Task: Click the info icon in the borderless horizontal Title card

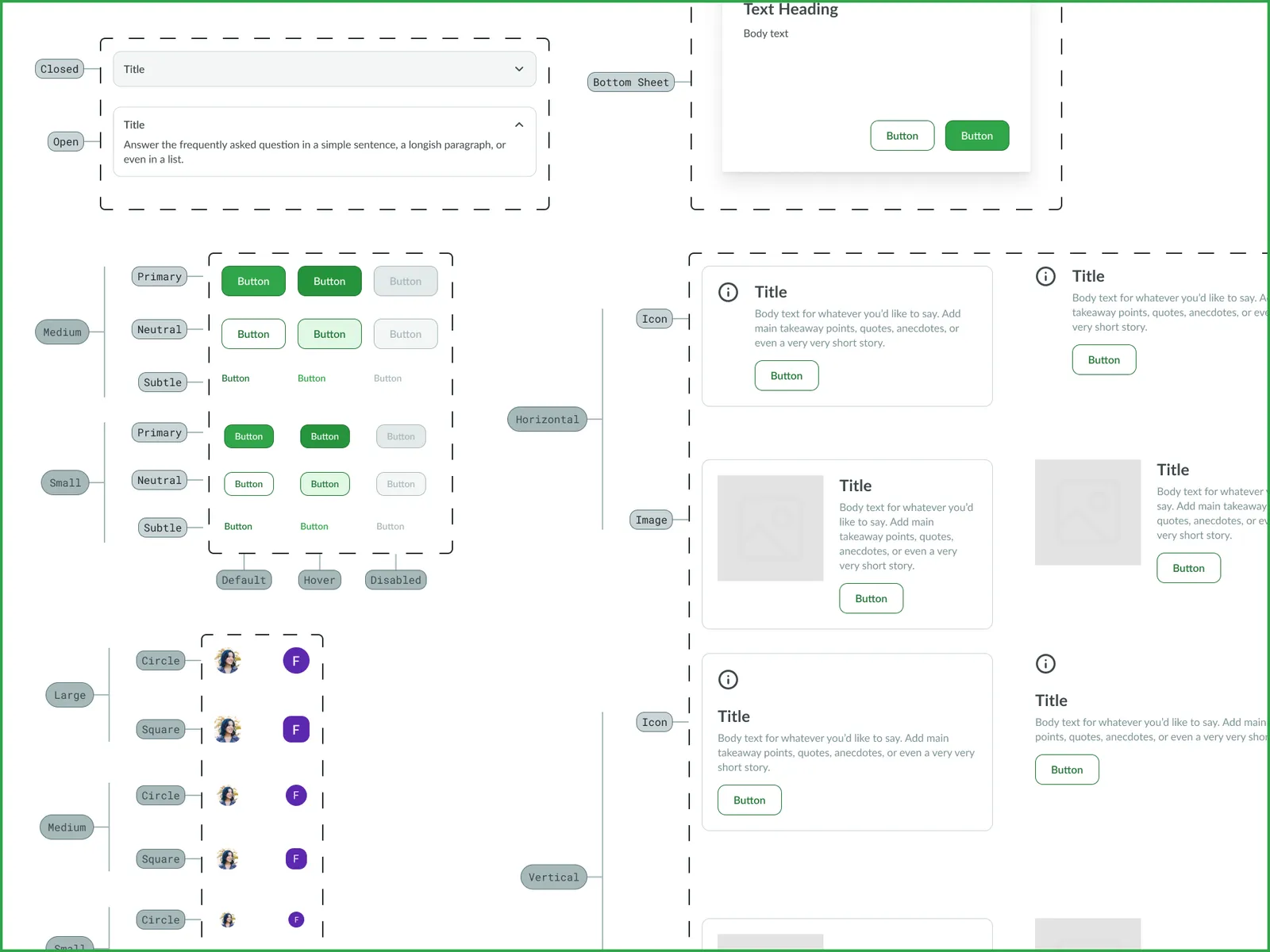Action: point(1045,276)
